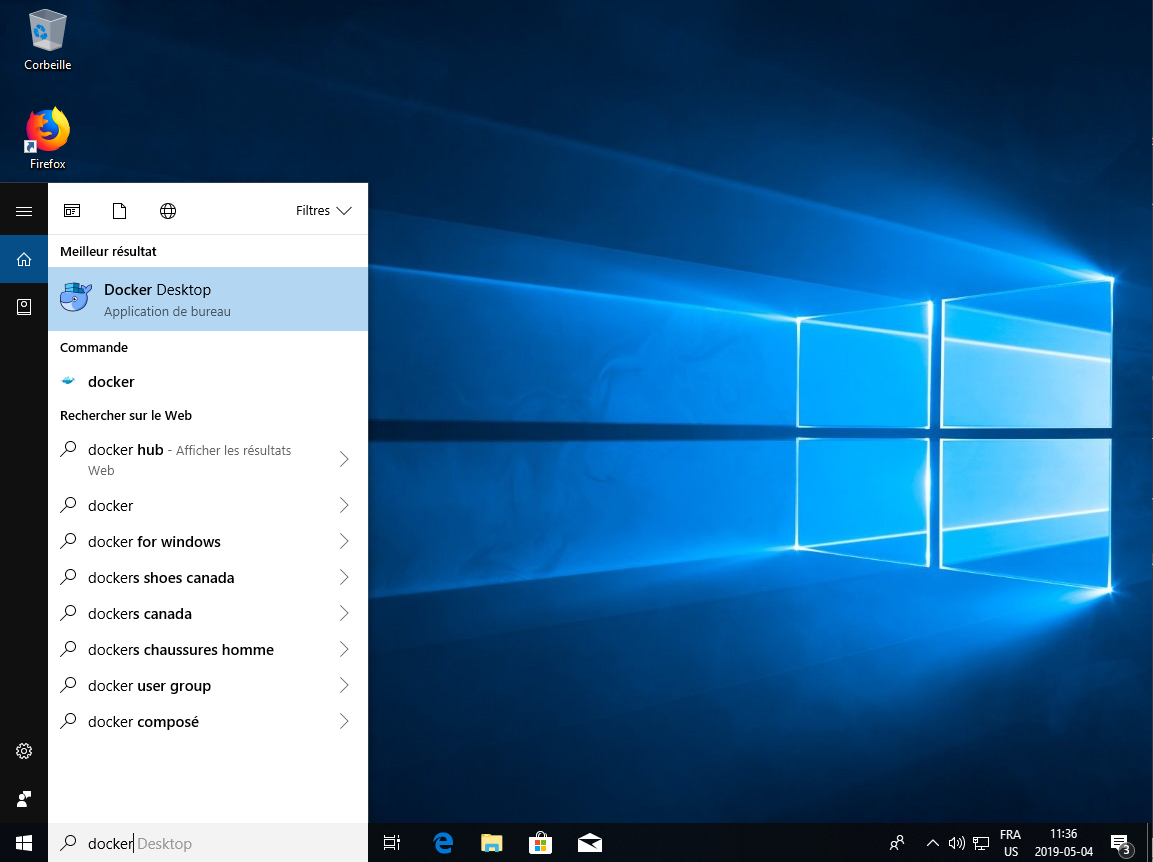Expand the docker composé suggestion arrow

tap(344, 722)
